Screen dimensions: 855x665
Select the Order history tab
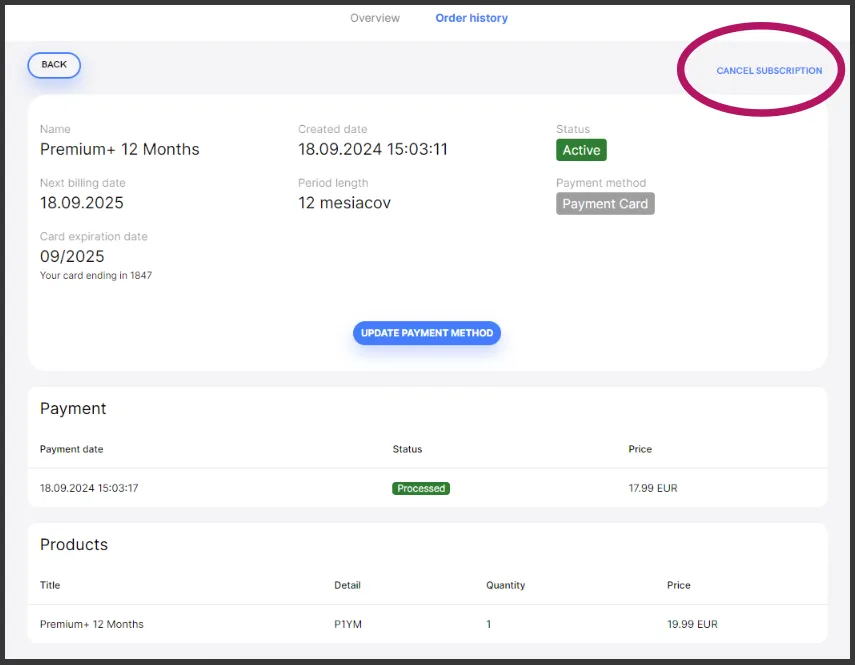471,18
